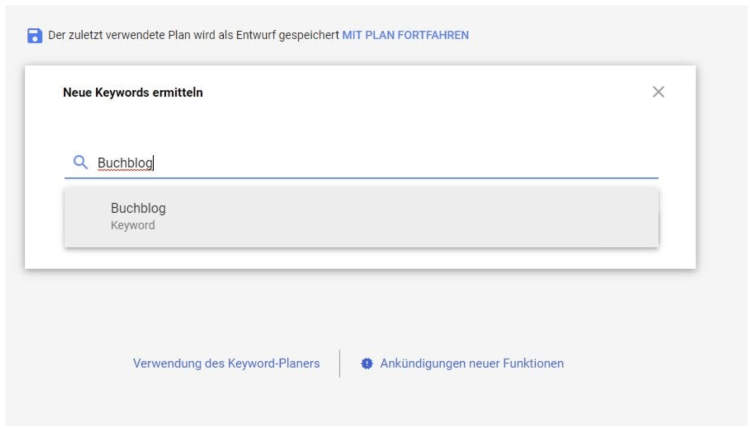This screenshot has width=750, height=429.
Task: Click empty area of suggestion dropdown row
Action: point(407,217)
